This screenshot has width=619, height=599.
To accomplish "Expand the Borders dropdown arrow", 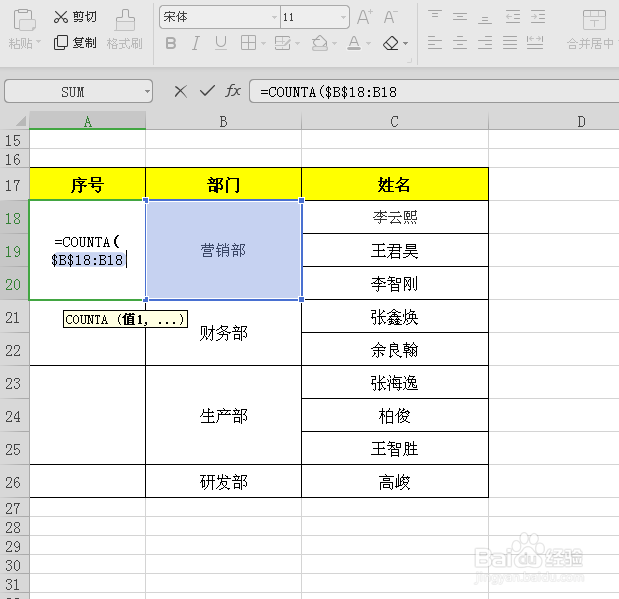I will click(263, 43).
